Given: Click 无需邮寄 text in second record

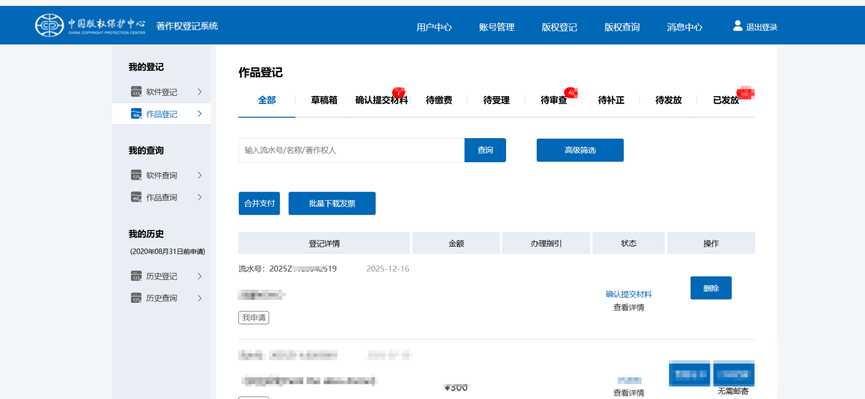Looking at the screenshot, I should (733, 391).
